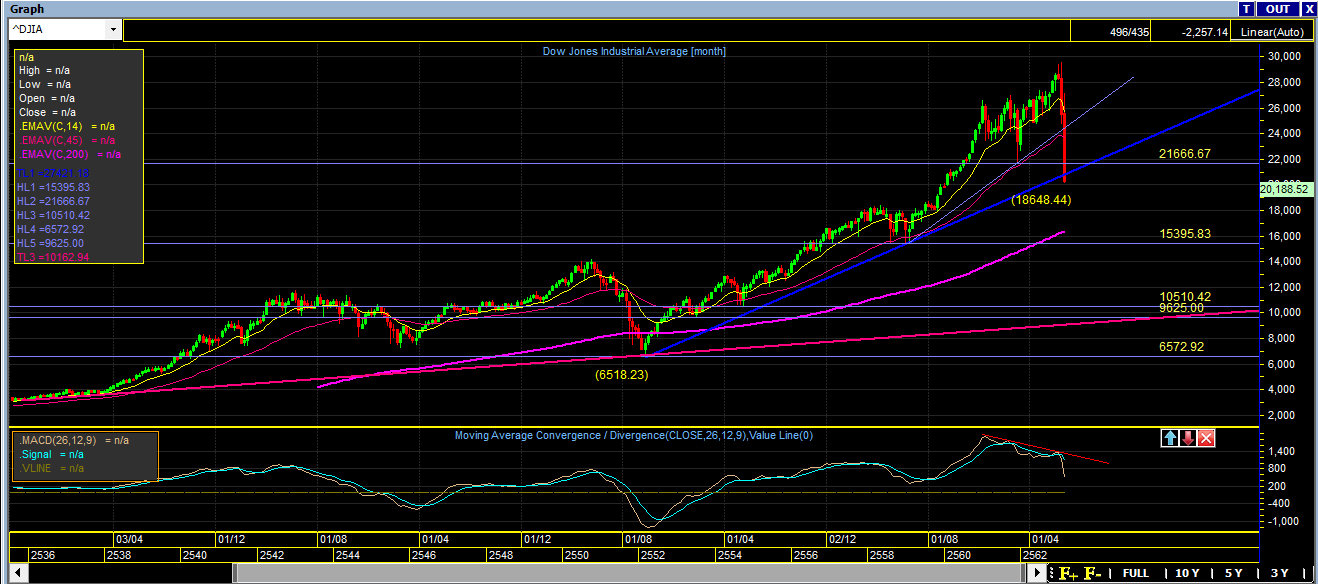Open the ^DJIA symbol dropdown arrow

113,30
